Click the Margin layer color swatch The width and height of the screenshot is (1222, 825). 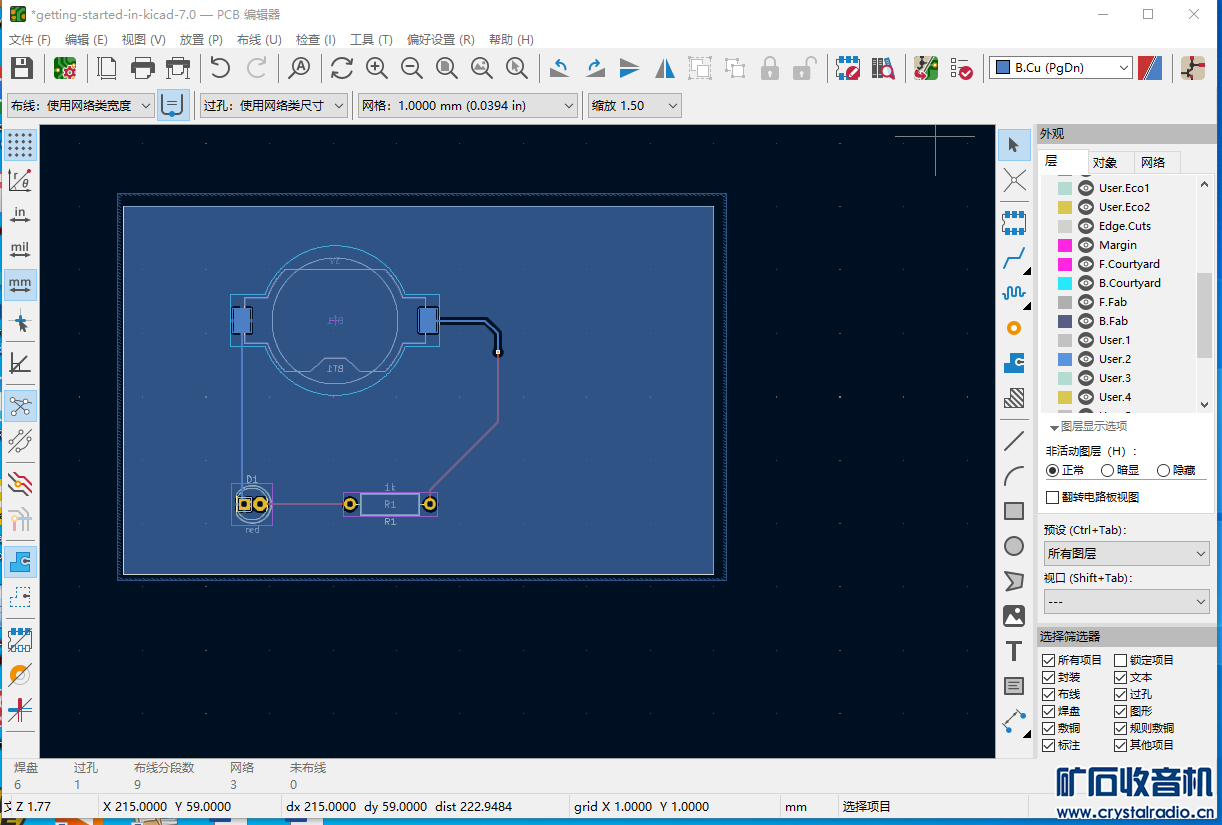(1065, 245)
